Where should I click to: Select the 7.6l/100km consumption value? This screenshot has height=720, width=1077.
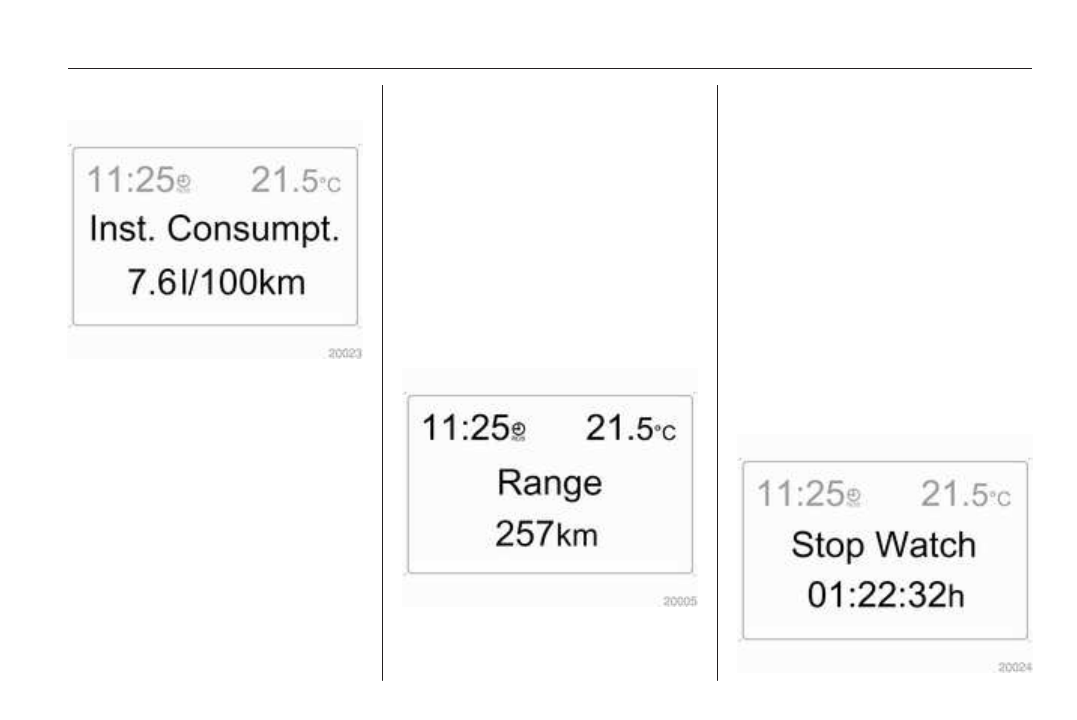[x=214, y=283]
